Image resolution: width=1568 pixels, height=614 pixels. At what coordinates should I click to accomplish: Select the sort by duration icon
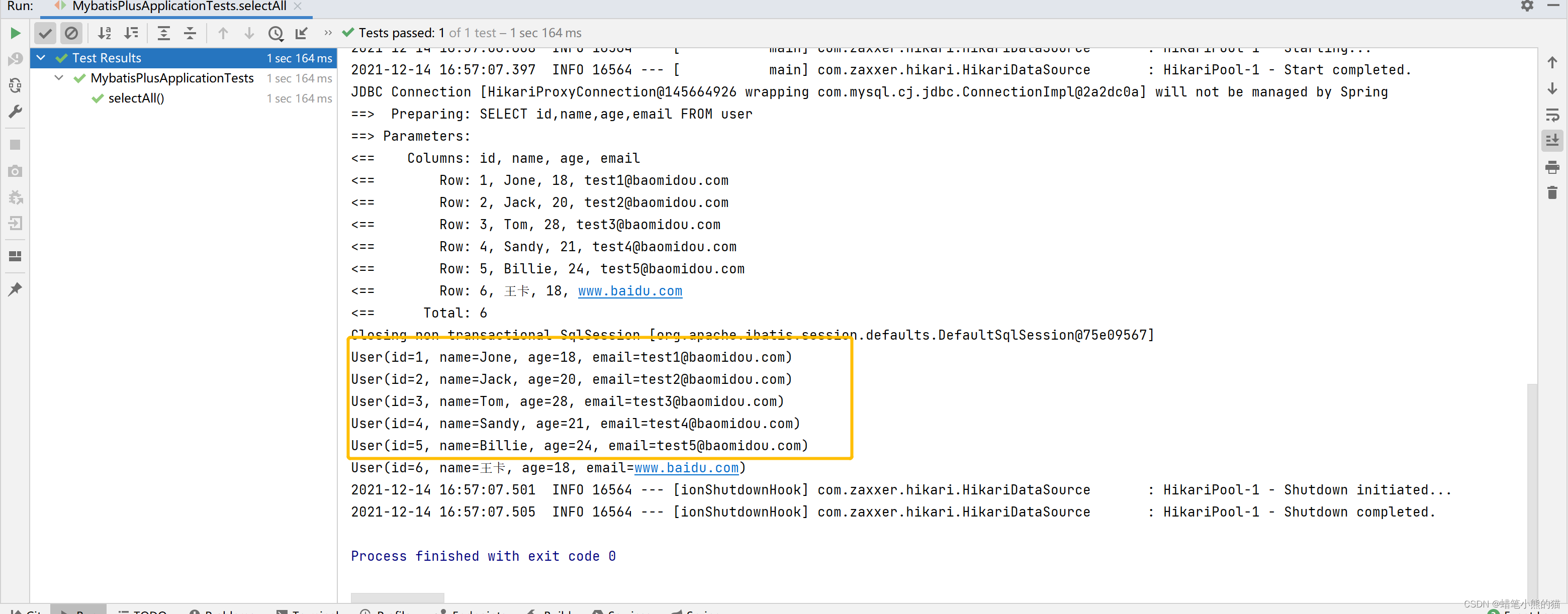131,34
